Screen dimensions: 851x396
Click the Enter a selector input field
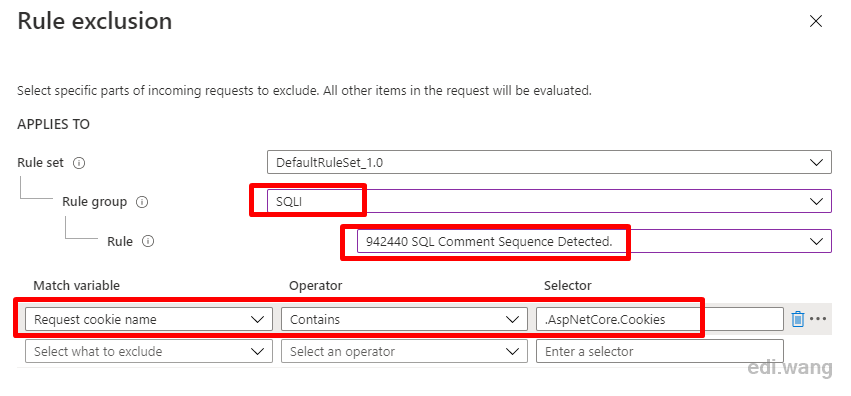tap(660, 352)
